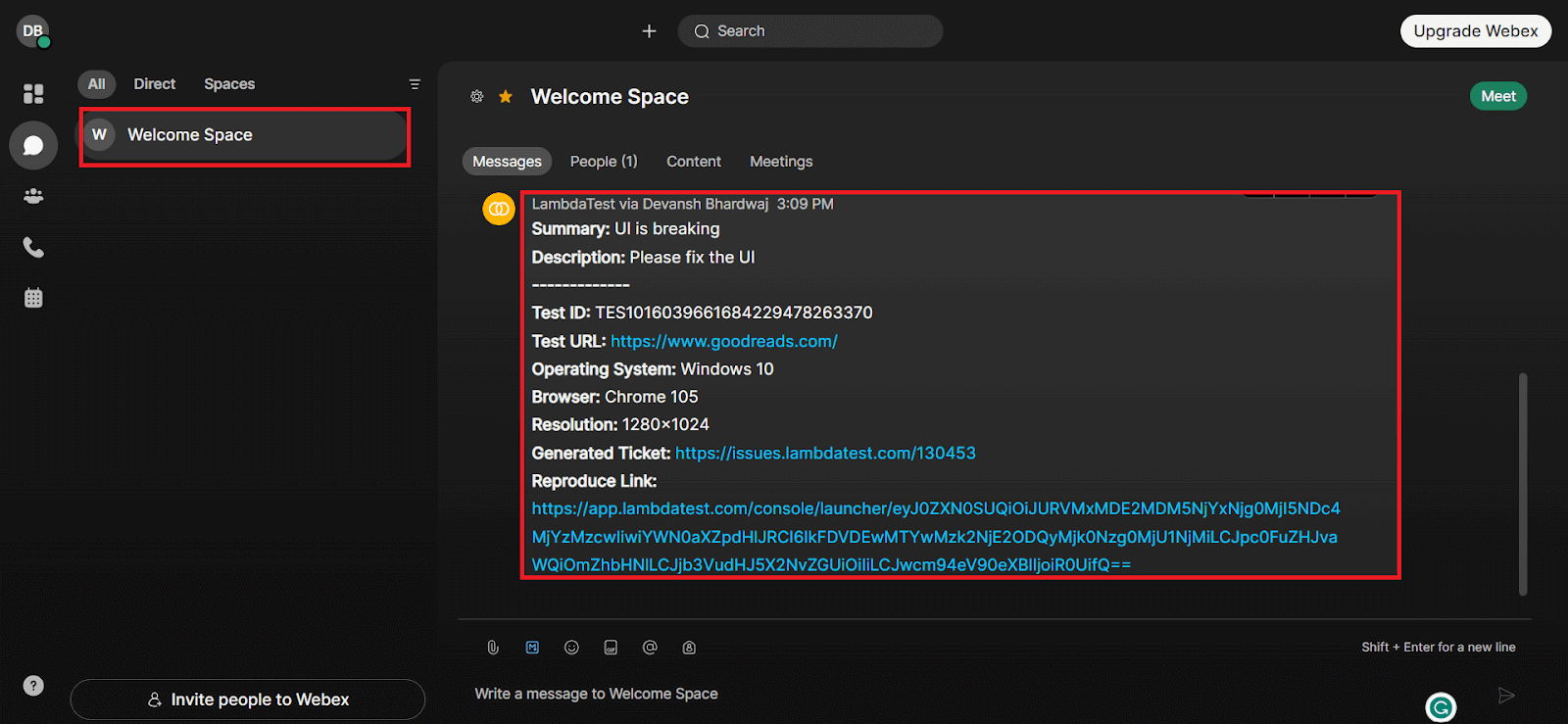1568x724 pixels.
Task: Open the Help question mark icon
Action: pyautogui.click(x=33, y=686)
